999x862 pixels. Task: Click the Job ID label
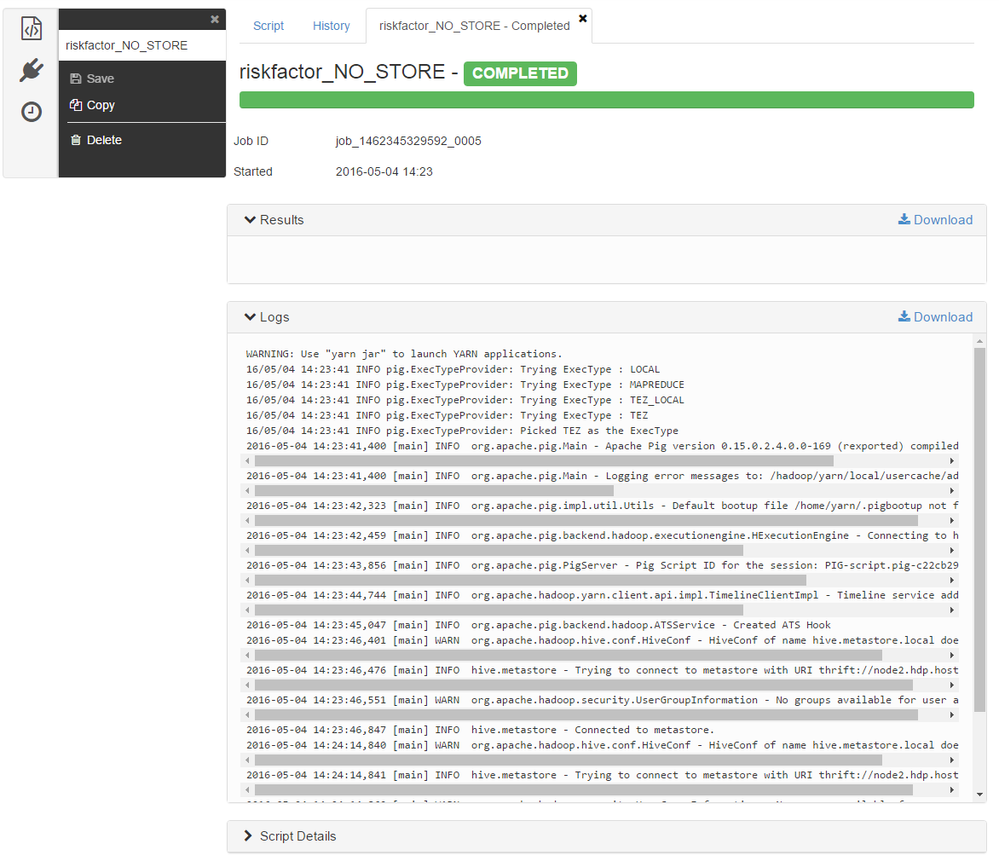(x=251, y=141)
